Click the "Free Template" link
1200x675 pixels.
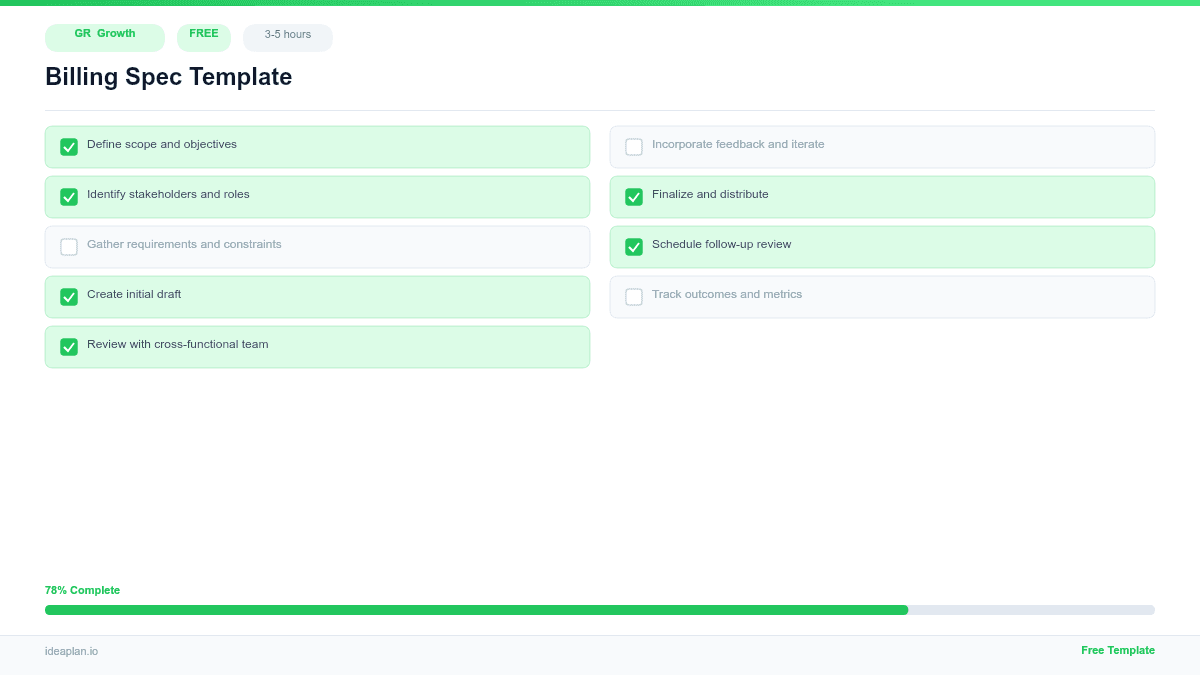point(1117,650)
